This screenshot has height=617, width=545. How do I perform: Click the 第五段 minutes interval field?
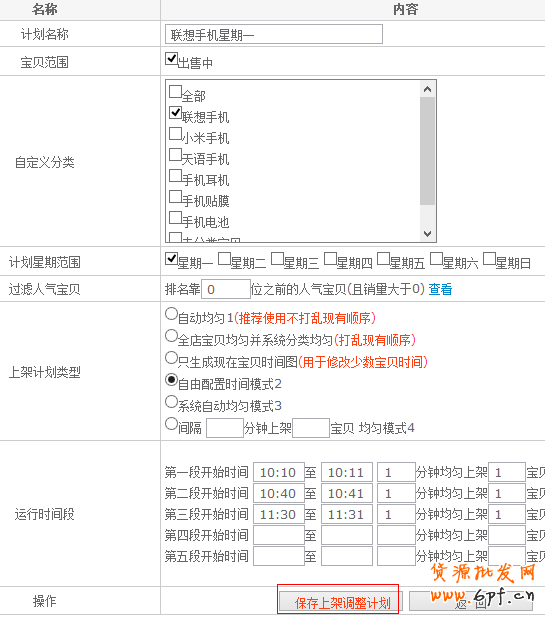coord(396,556)
